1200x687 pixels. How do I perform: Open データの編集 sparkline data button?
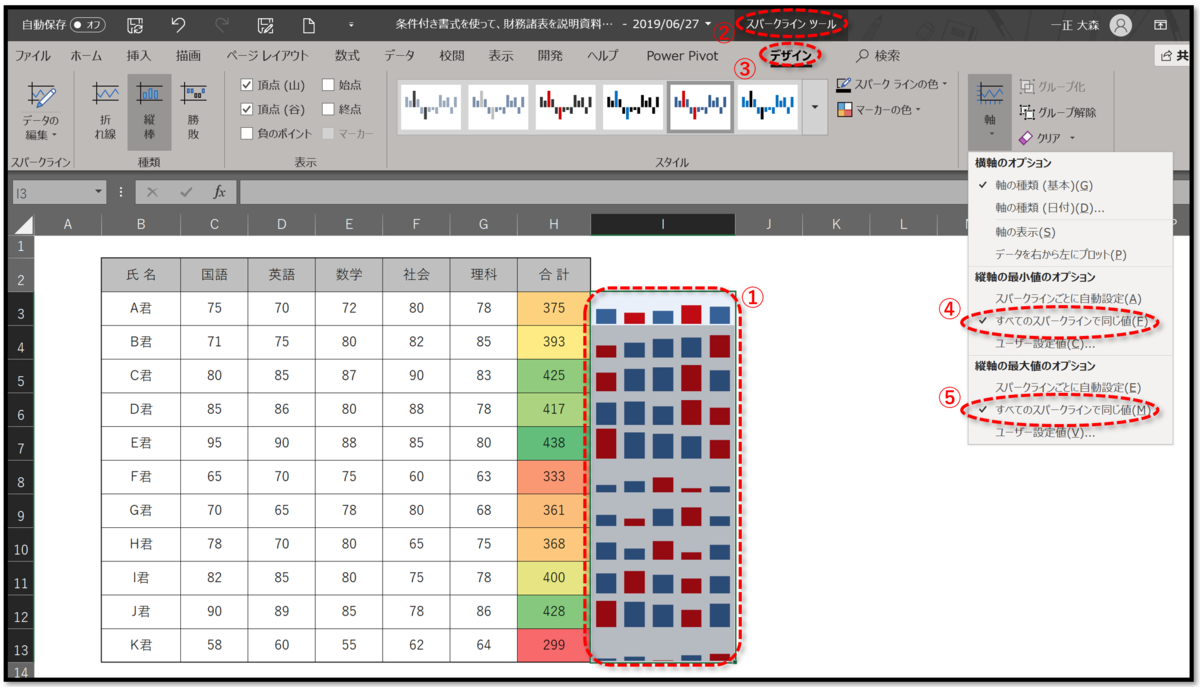click(x=41, y=112)
